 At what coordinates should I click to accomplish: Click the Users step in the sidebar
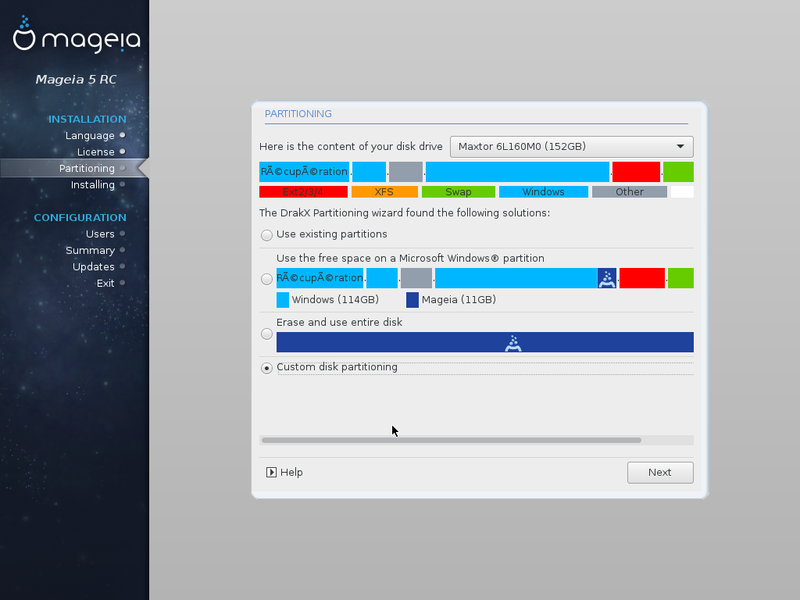pos(100,234)
